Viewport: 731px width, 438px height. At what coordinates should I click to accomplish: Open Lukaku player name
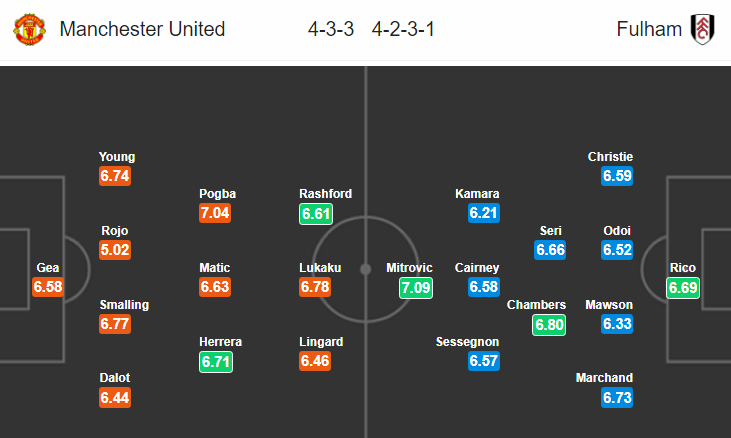point(320,267)
